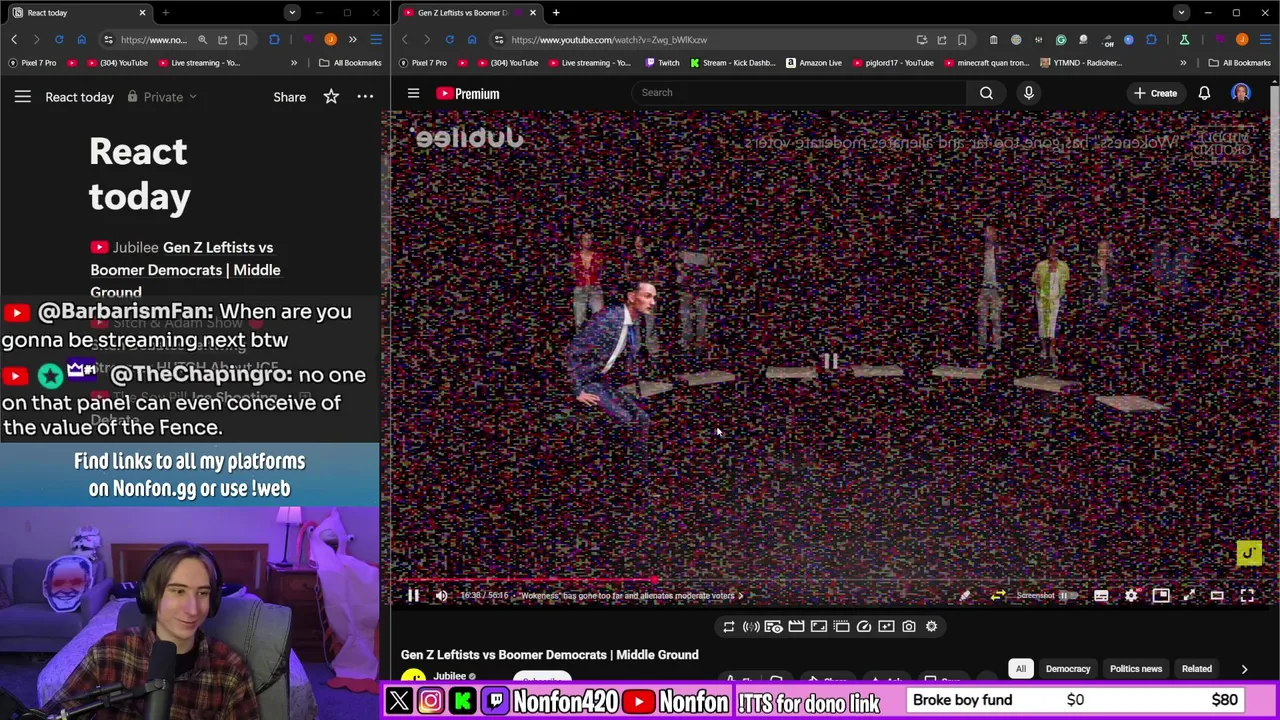Image resolution: width=1280 pixels, height=720 pixels.
Task: Click the YouTube page vertical scrollbar
Action: click(1275, 150)
